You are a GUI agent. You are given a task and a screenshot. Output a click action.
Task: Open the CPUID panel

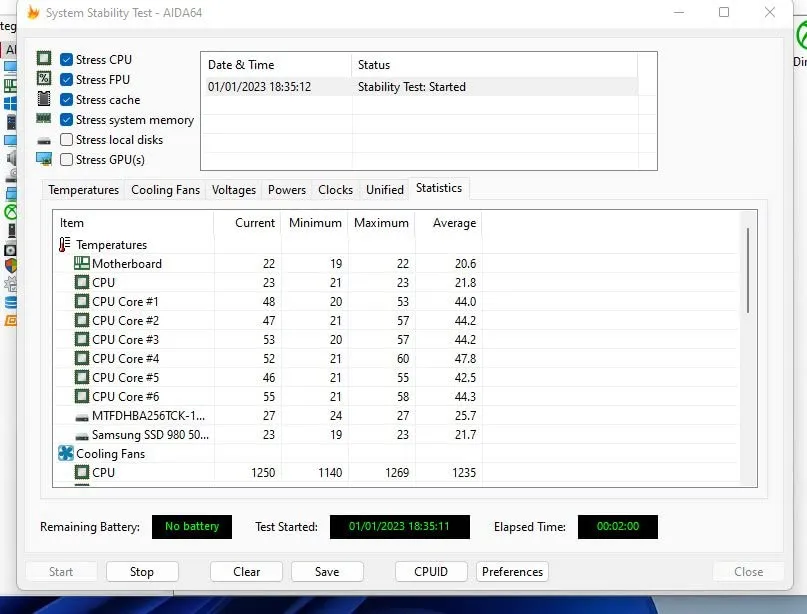click(431, 572)
